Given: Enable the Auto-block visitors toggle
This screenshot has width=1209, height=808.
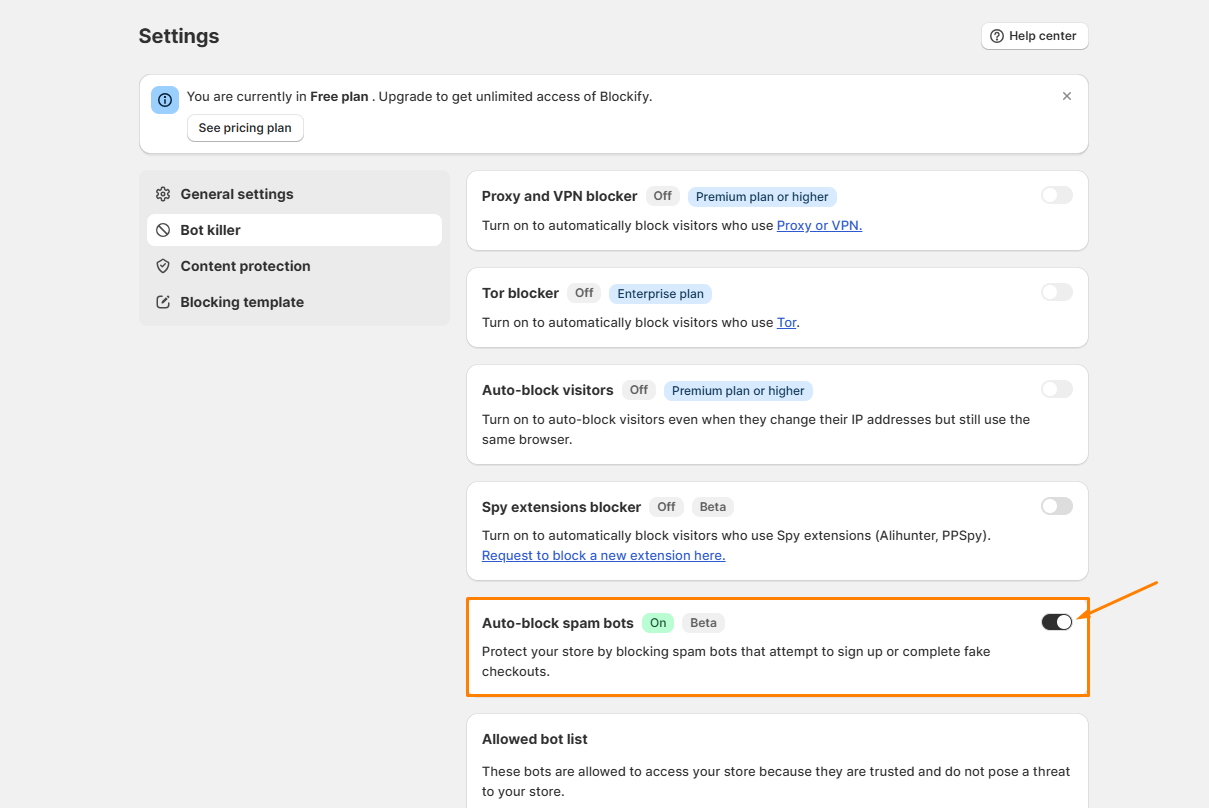Looking at the screenshot, I should click(x=1056, y=389).
